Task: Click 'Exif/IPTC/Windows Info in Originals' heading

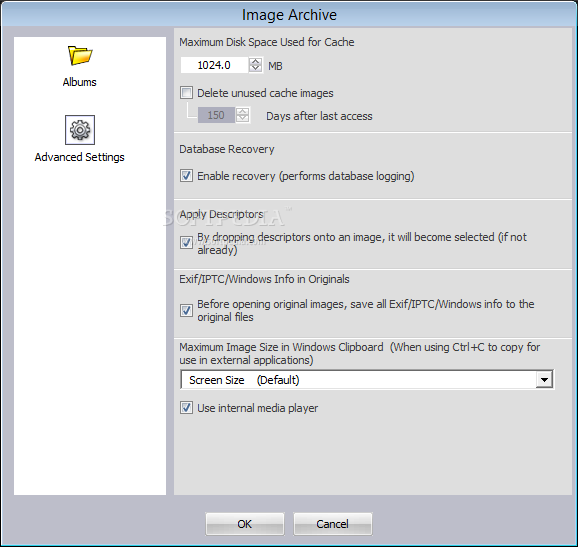Action: [264, 279]
